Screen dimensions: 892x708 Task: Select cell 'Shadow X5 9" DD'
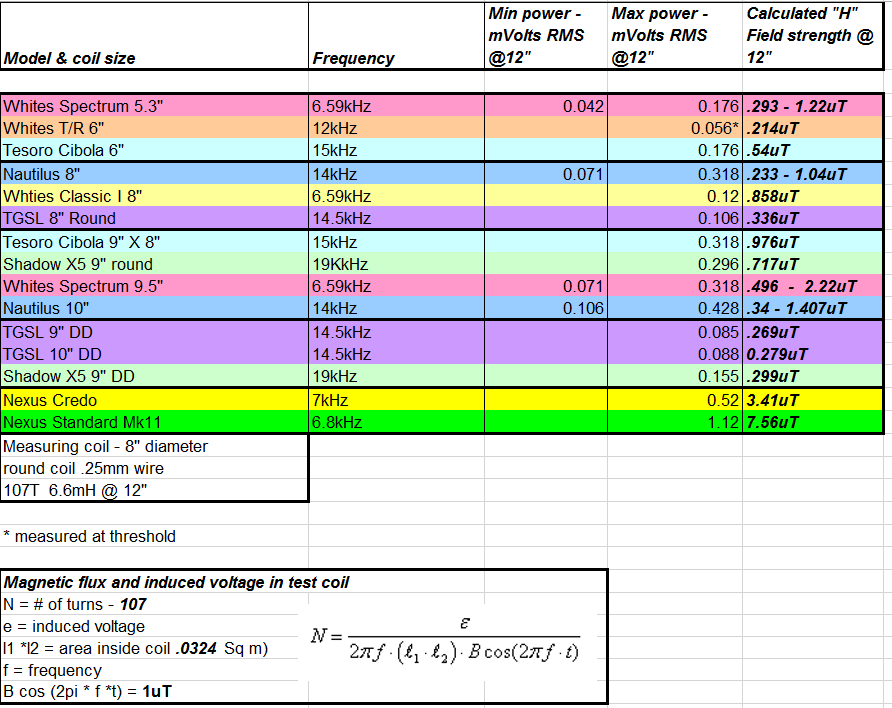click(155, 376)
